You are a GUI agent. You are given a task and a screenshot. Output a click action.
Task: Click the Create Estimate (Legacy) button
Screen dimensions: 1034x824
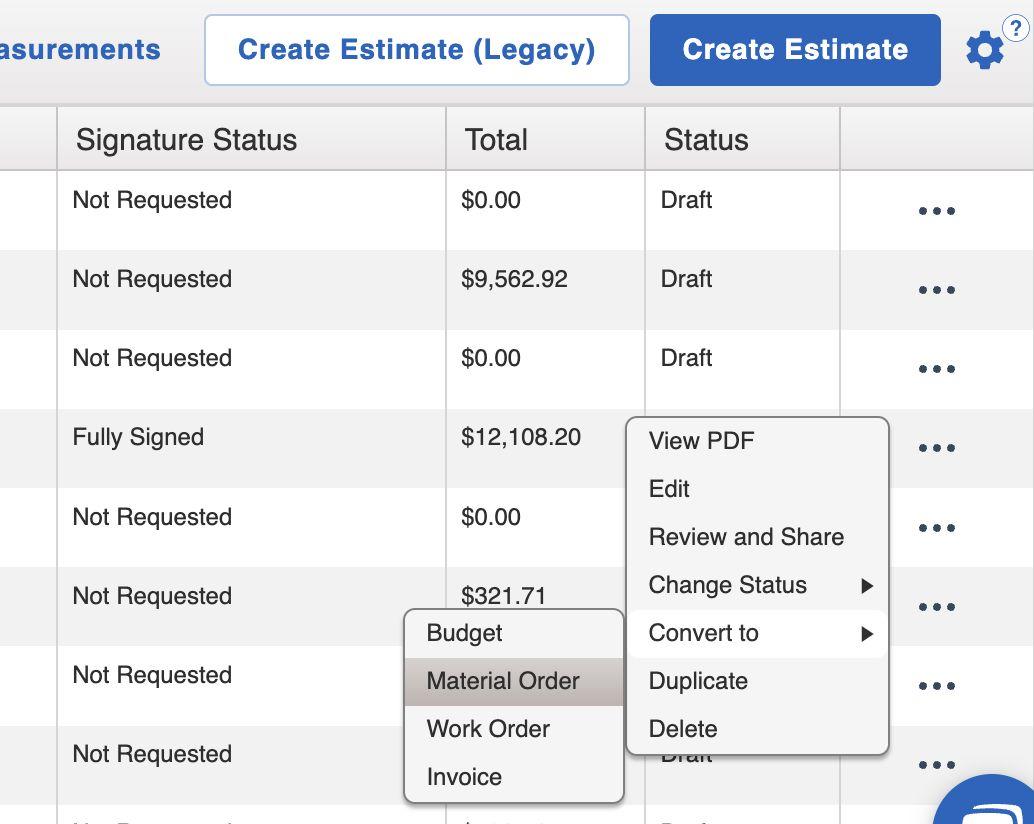[416, 50]
